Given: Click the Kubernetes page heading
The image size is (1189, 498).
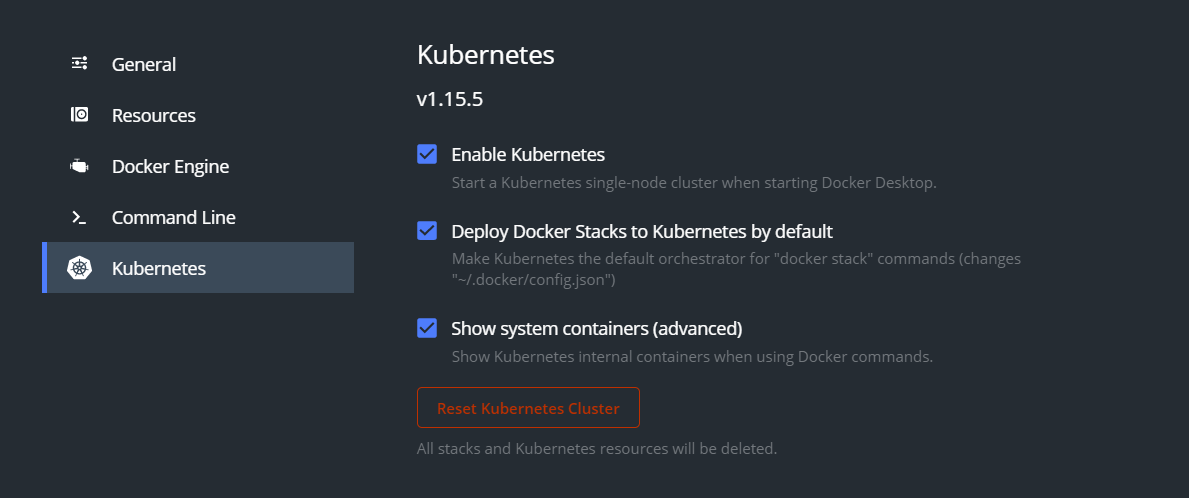Looking at the screenshot, I should [x=485, y=55].
